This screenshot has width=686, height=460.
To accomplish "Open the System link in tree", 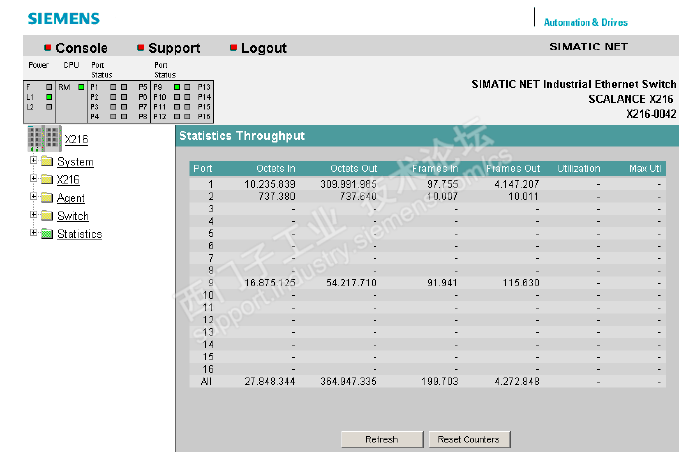I will [75, 162].
